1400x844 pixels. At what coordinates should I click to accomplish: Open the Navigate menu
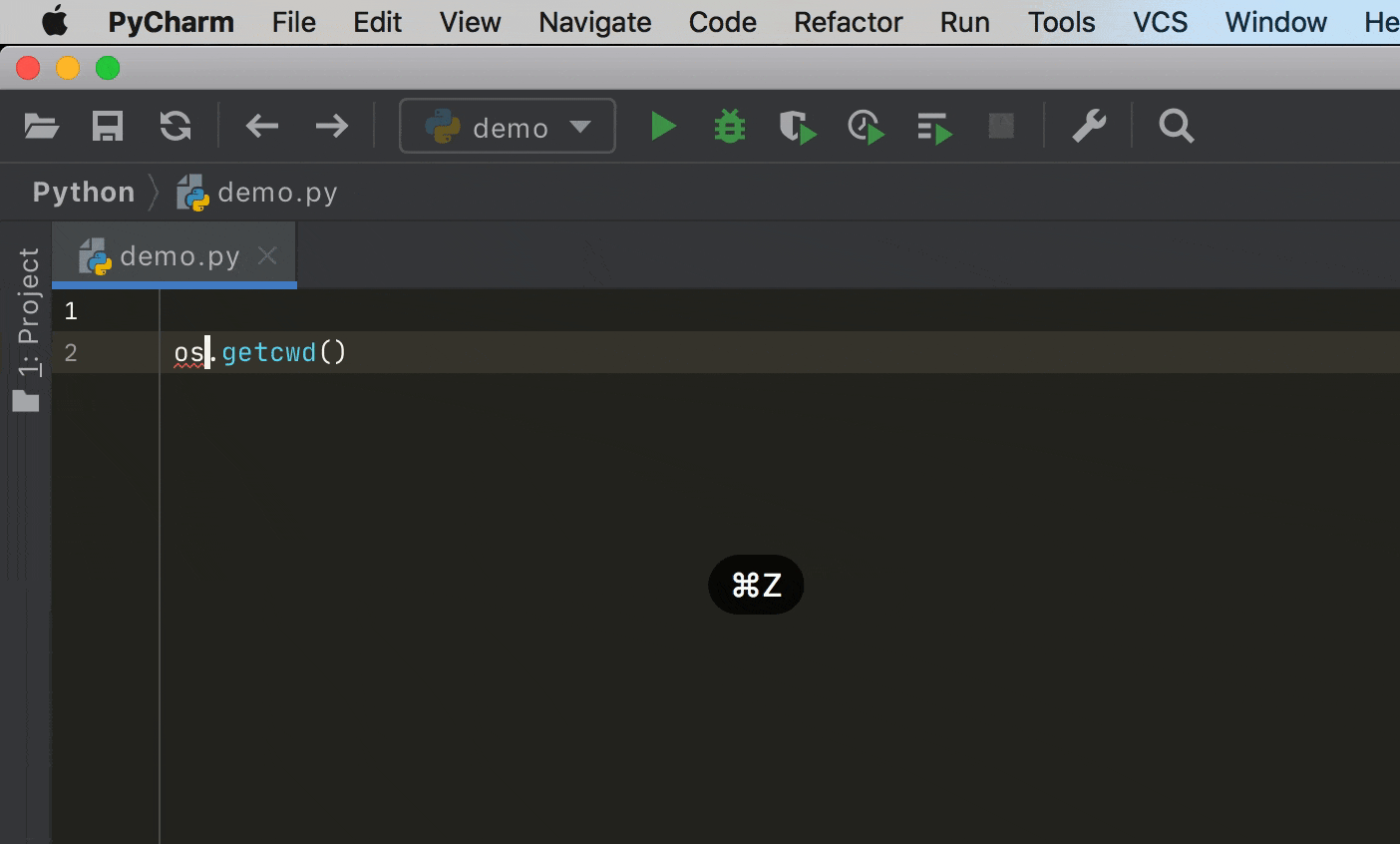click(x=594, y=22)
